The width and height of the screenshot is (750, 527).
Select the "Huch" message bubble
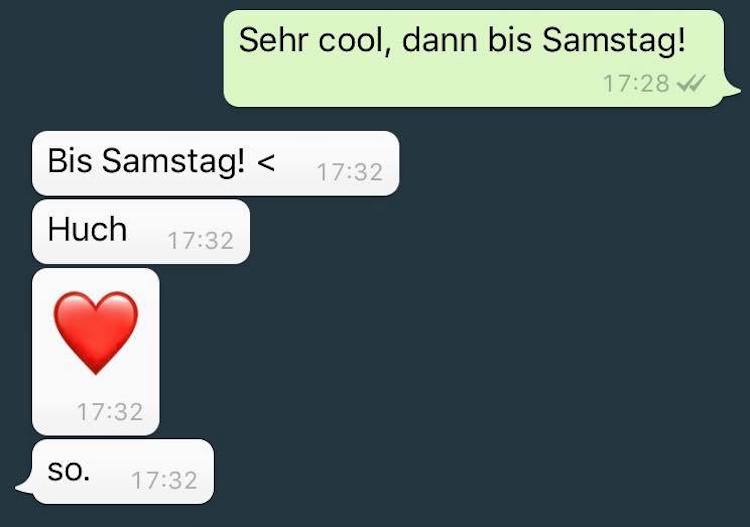click(x=141, y=231)
